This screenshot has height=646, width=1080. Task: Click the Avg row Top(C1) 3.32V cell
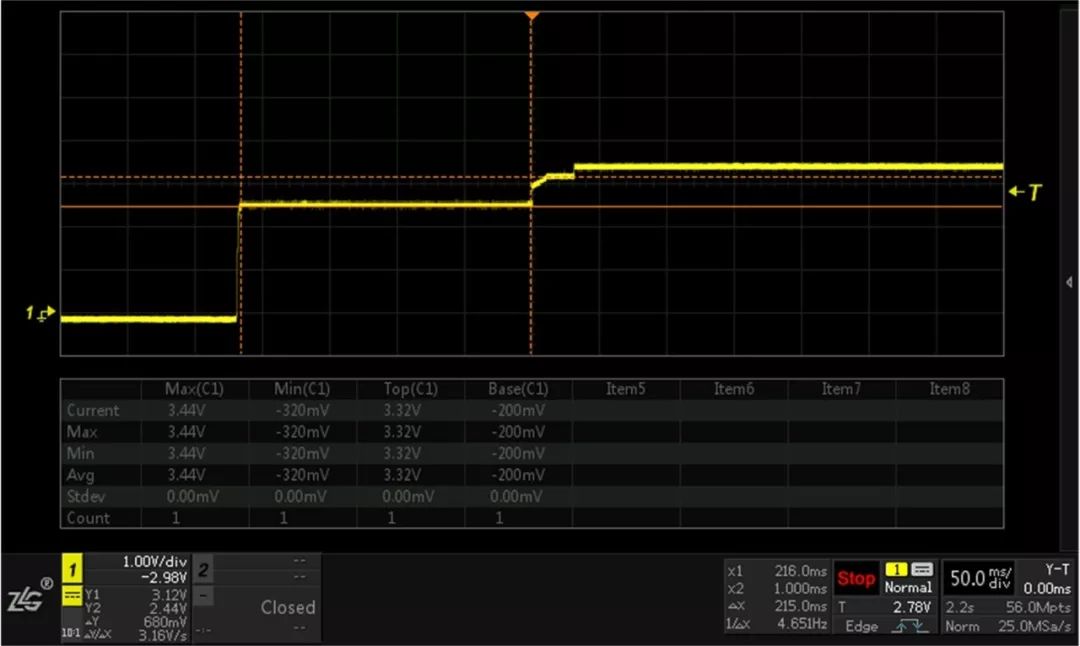(402, 475)
